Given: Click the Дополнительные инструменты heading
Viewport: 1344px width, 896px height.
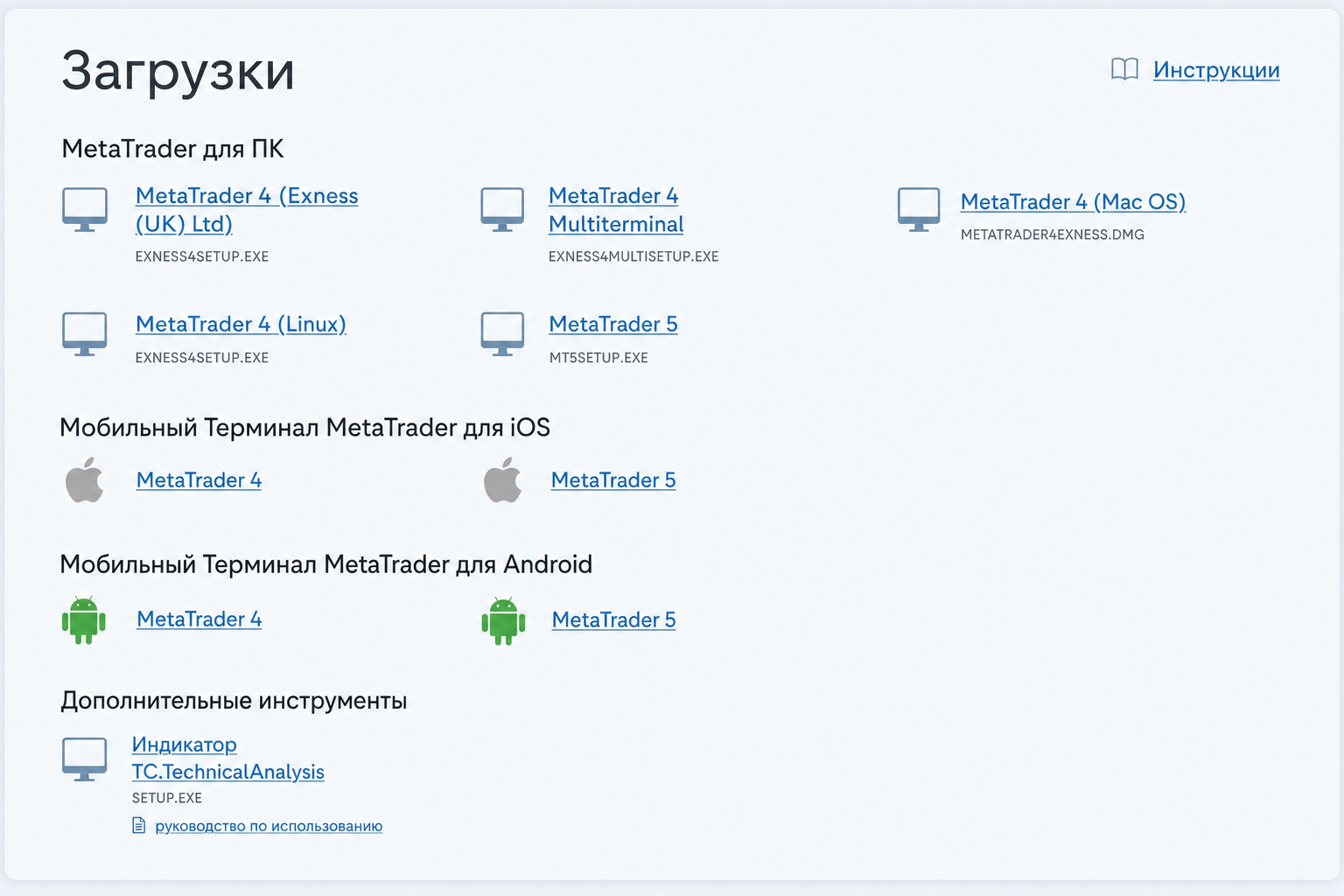Looking at the screenshot, I should point(234,701).
